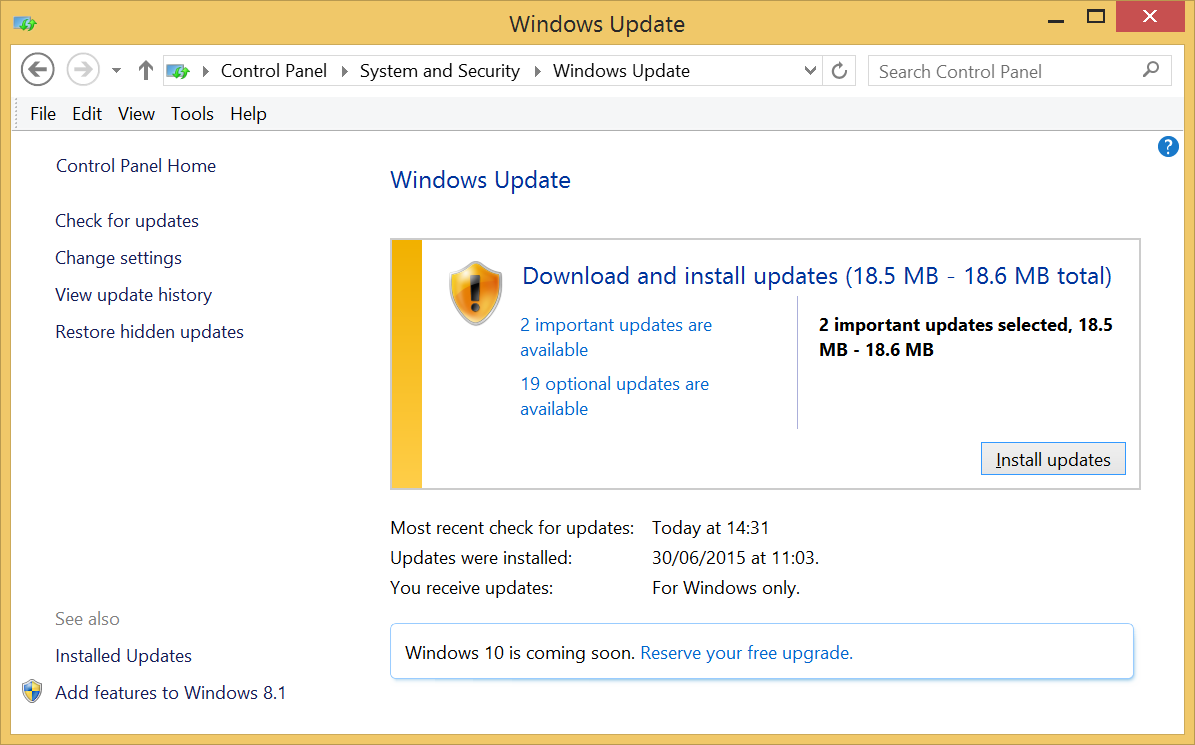Click Reserve your free upgrade link
The width and height of the screenshot is (1195, 745).
pyautogui.click(x=746, y=653)
